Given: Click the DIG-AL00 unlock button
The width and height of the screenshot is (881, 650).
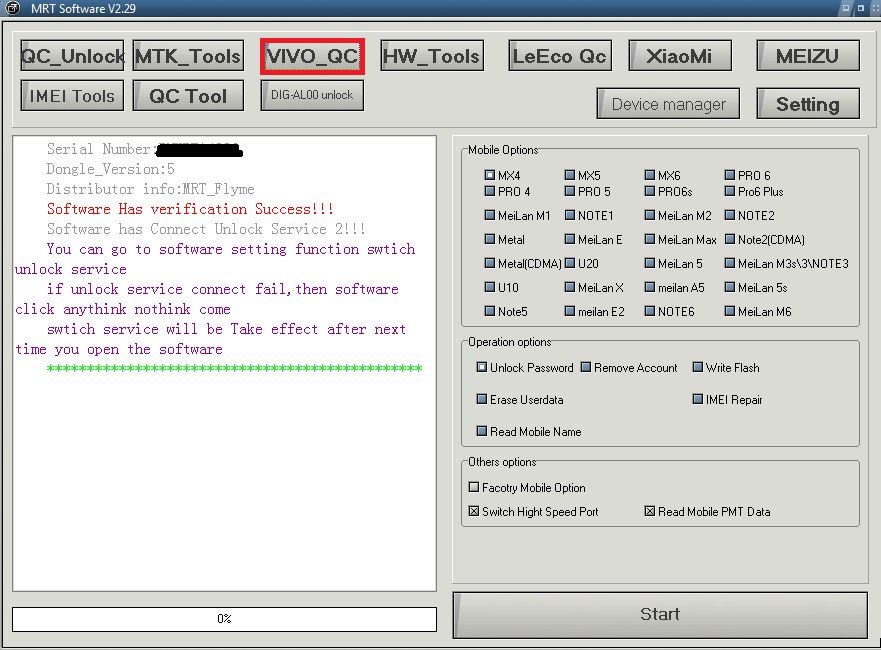Looking at the screenshot, I should [312, 96].
